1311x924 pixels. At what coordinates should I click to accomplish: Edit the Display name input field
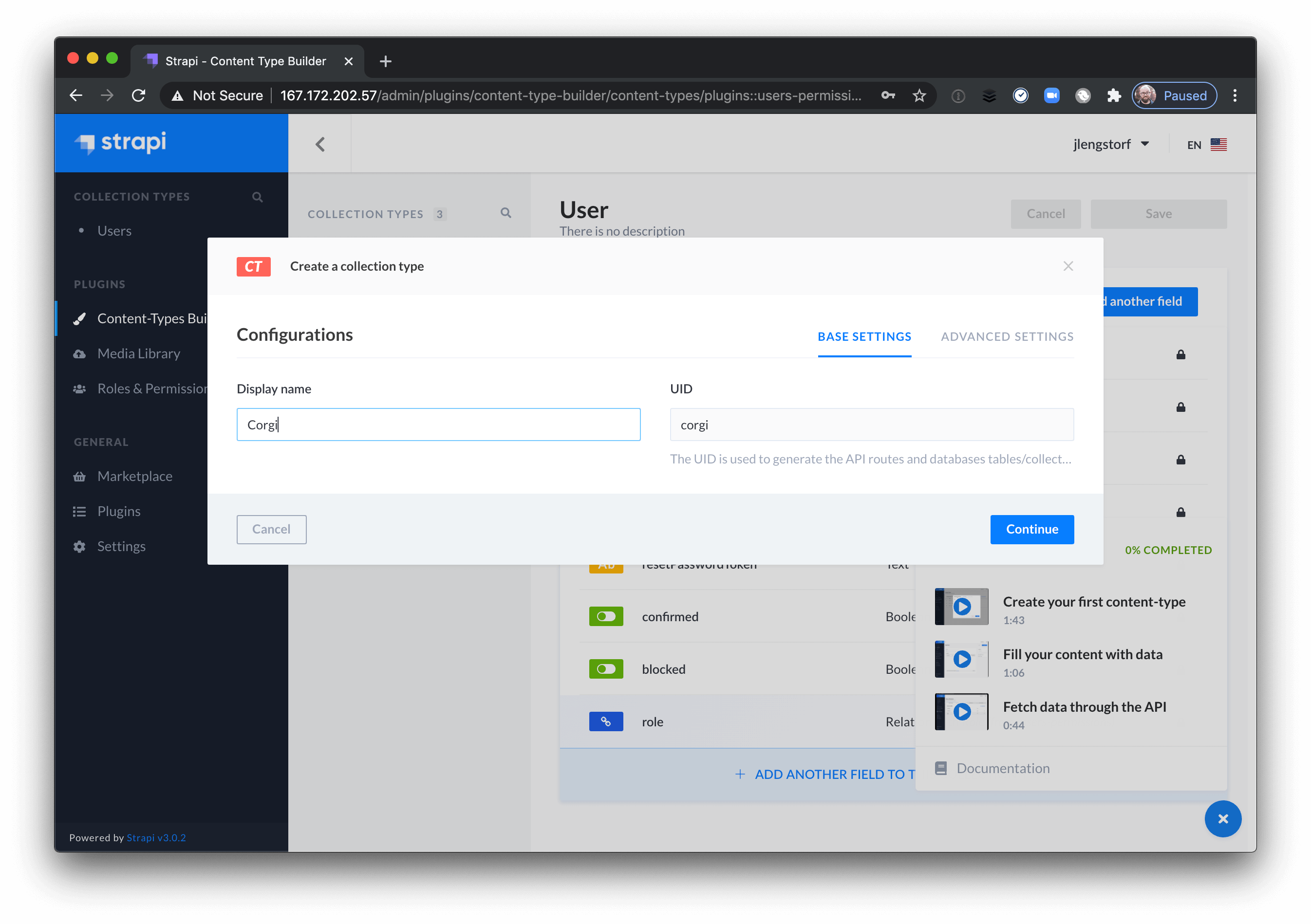point(438,425)
